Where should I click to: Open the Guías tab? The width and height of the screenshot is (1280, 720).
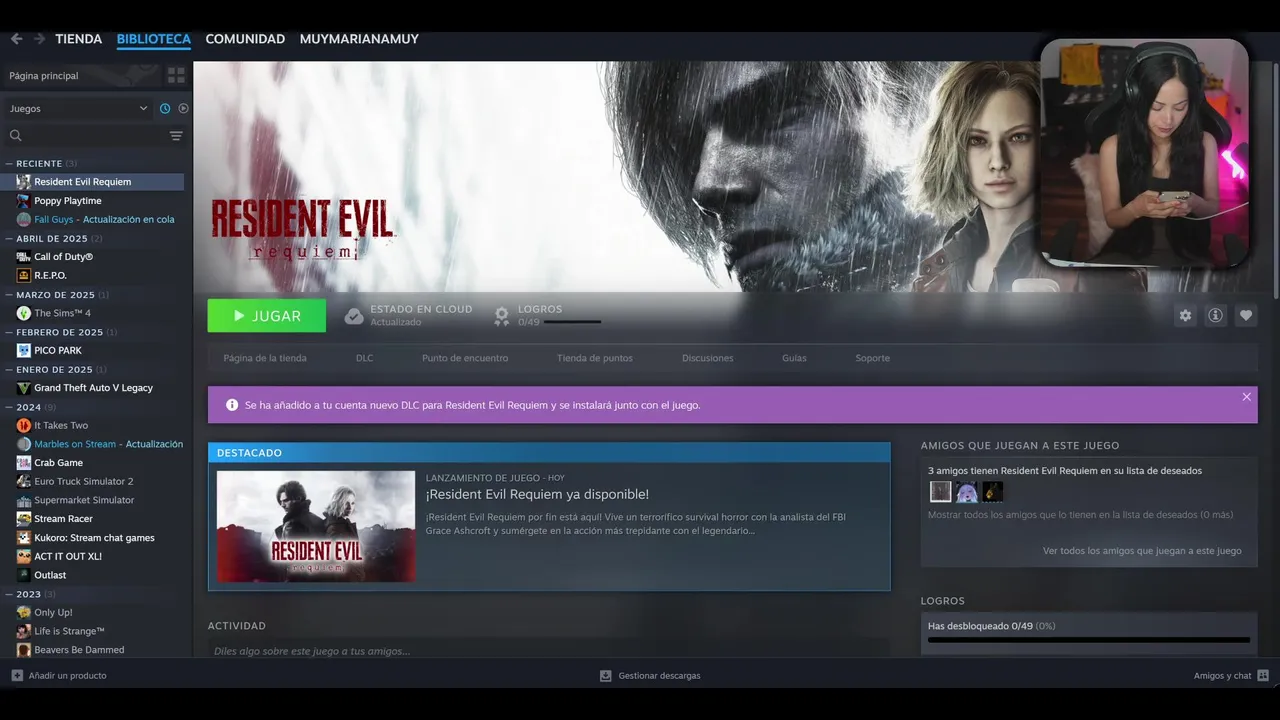[x=794, y=358]
